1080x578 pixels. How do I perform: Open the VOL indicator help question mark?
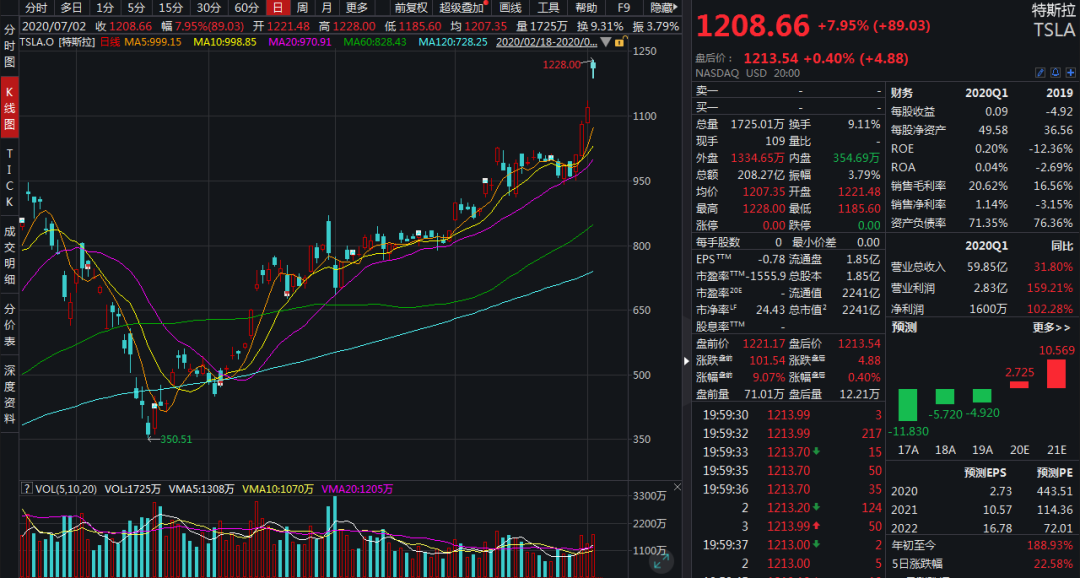tap(27, 489)
